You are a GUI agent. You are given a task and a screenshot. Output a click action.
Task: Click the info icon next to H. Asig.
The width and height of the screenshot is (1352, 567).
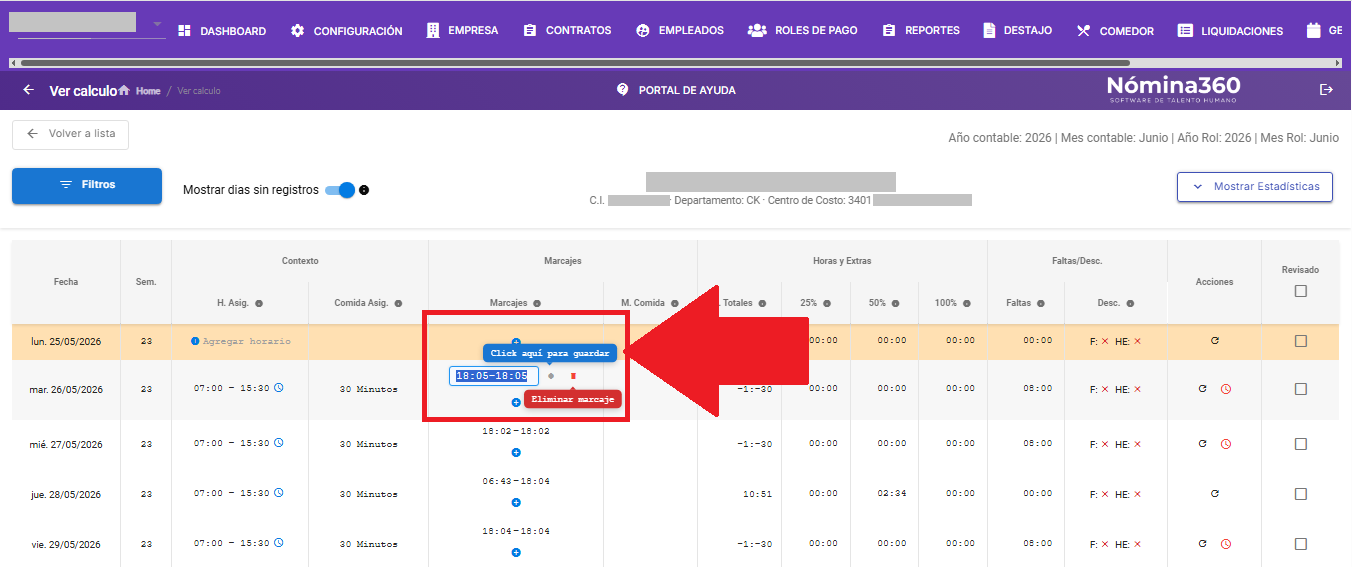[x=259, y=303]
